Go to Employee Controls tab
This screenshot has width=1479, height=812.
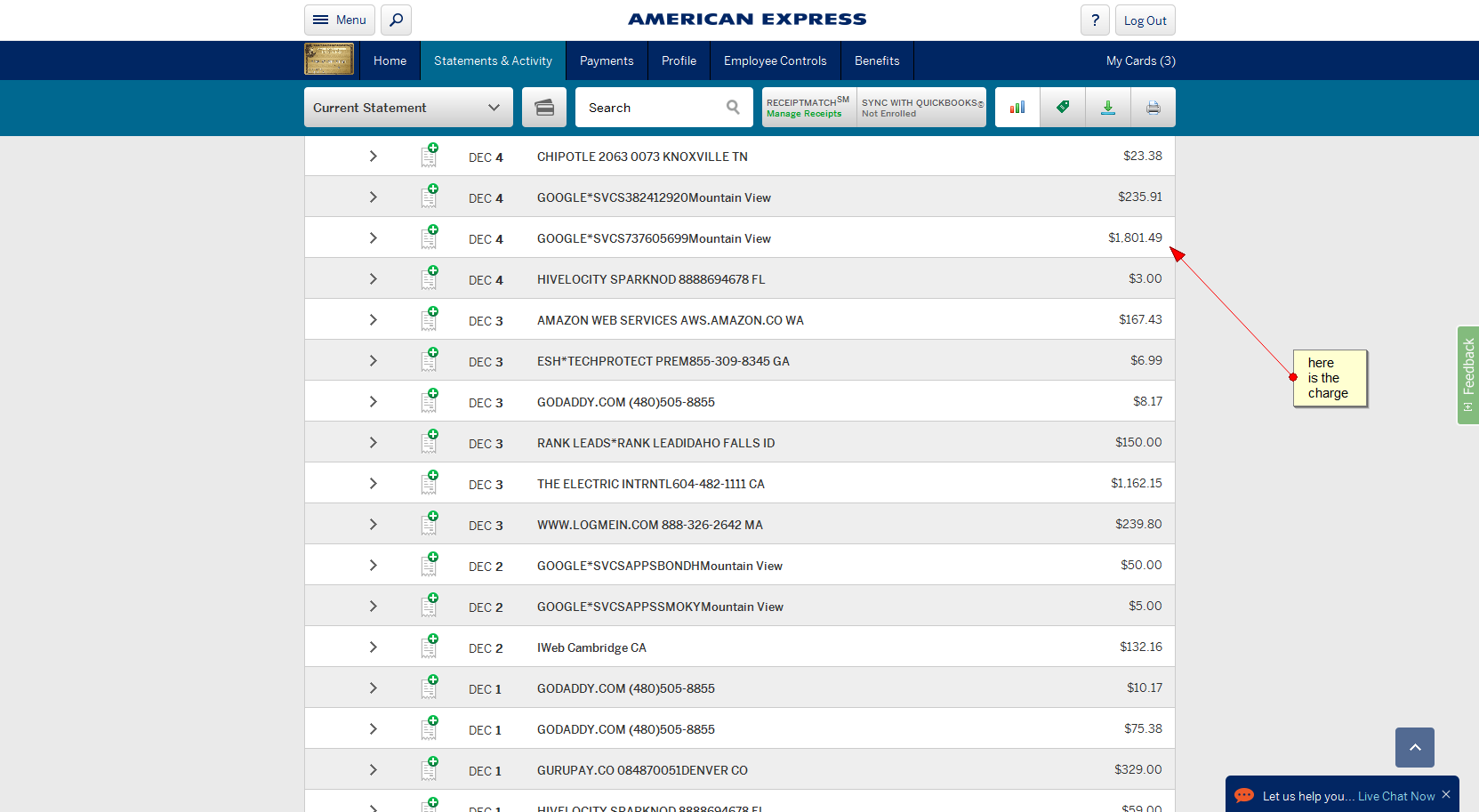(x=775, y=60)
